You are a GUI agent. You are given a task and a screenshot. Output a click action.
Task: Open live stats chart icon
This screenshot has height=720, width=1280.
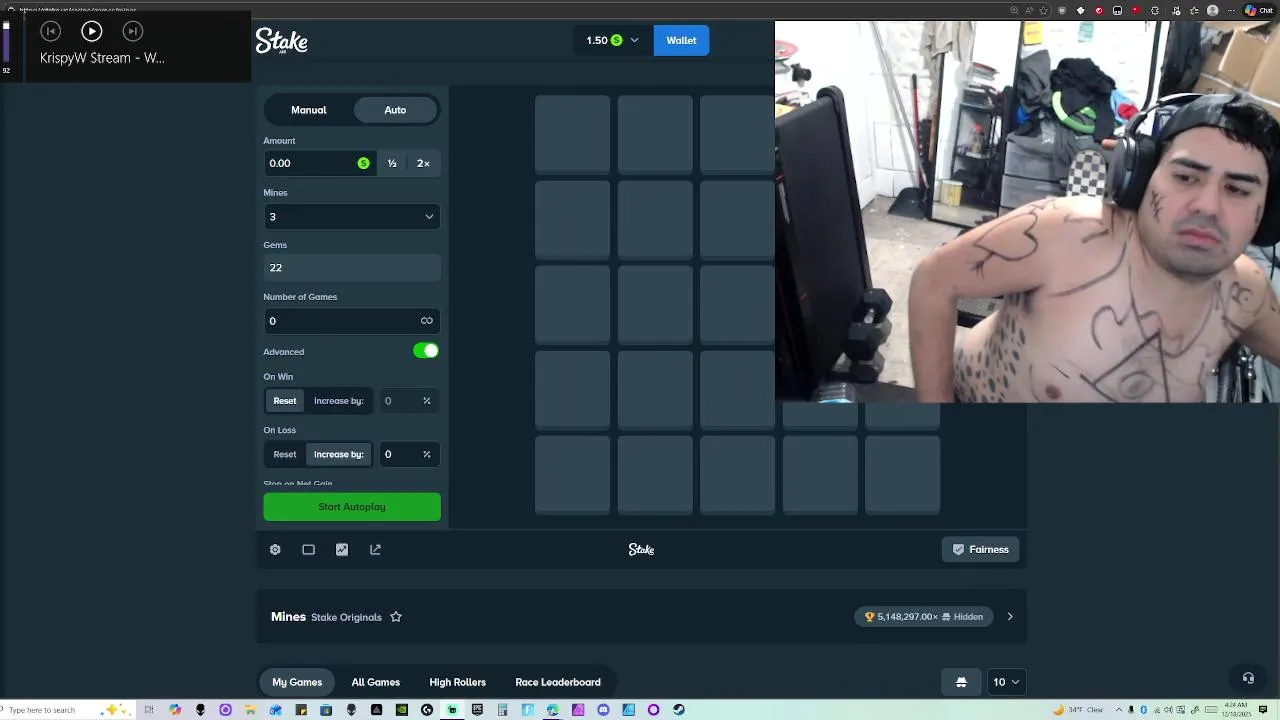pyautogui.click(x=342, y=549)
